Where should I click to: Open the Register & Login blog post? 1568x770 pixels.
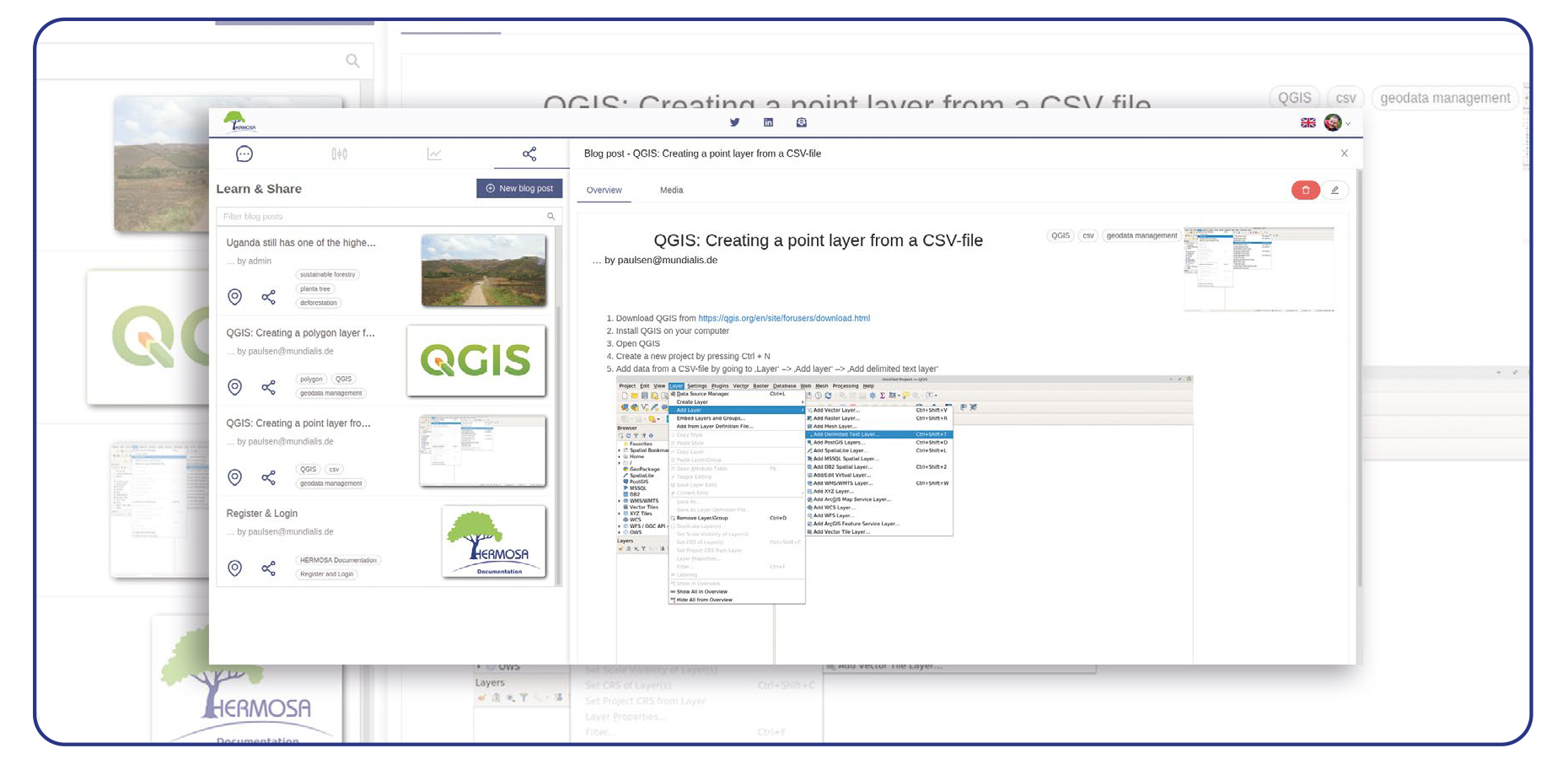click(x=261, y=514)
